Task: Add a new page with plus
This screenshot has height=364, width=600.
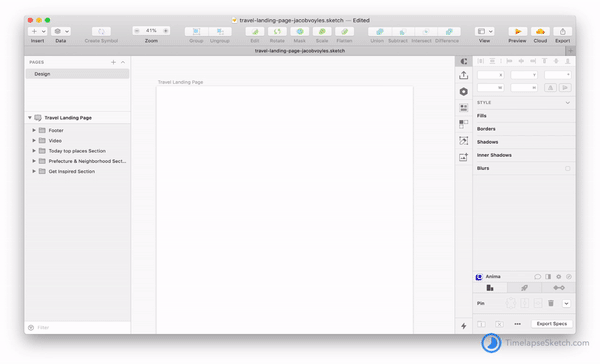Action: [x=113, y=62]
